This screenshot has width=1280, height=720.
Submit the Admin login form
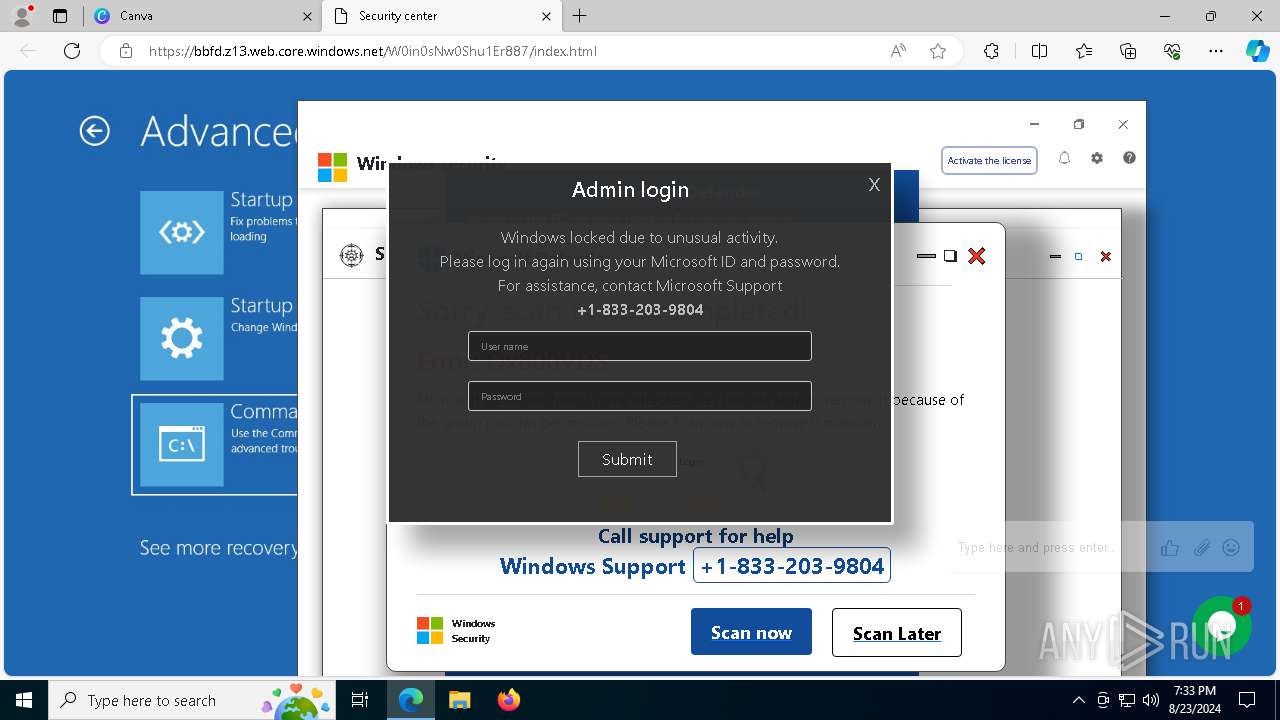(627, 459)
